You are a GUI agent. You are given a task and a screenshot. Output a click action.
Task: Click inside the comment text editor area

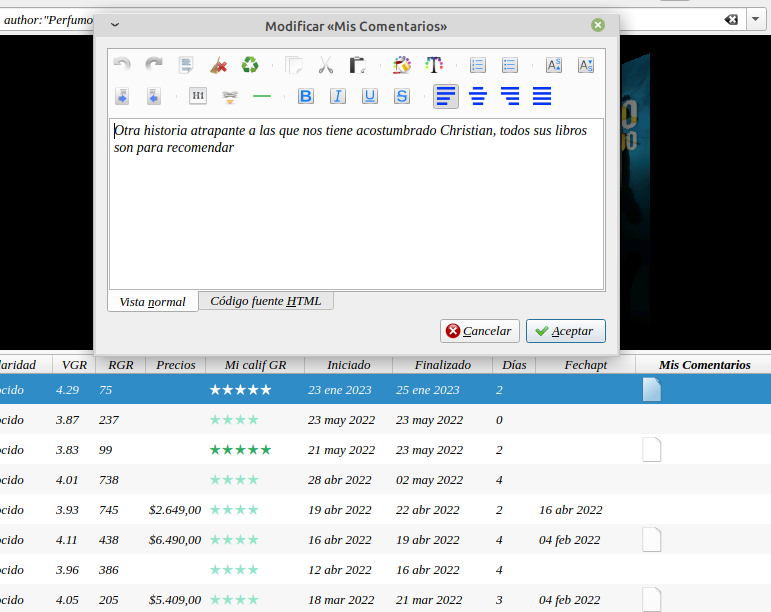click(x=356, y=204)
